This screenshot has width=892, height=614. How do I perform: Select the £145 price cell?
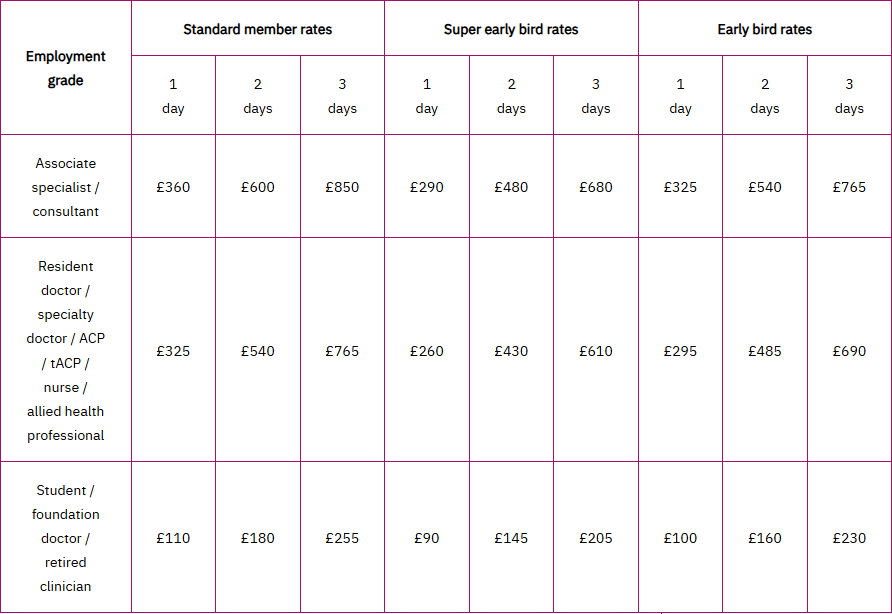[x=511, y=538]
